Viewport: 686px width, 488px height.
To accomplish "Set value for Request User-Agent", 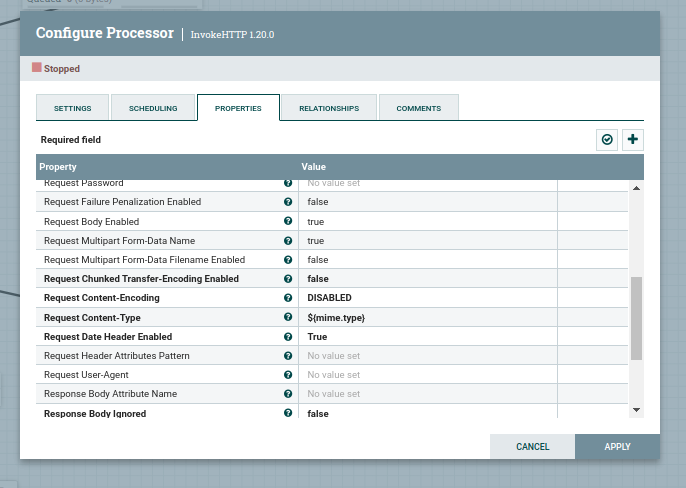I will click(x=428, y=375).
